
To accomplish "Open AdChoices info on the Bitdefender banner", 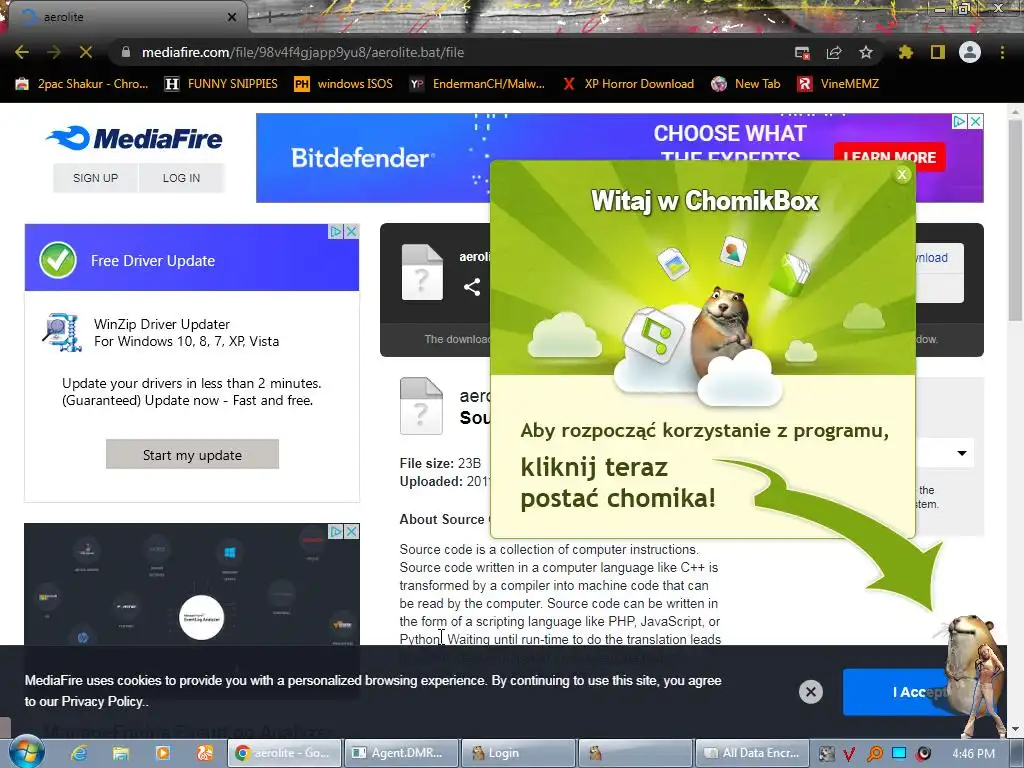I will [x=959, y=121].
